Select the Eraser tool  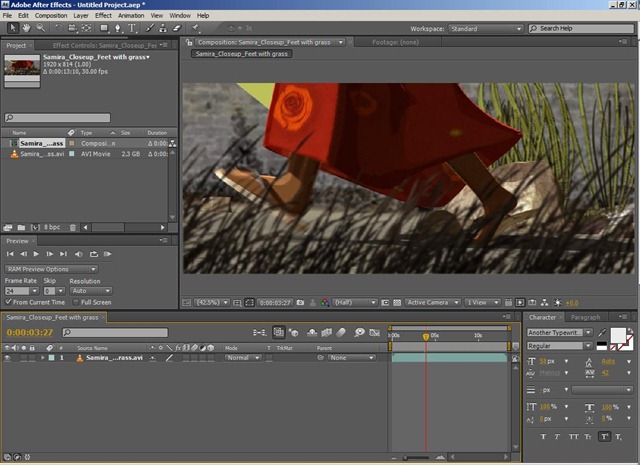tap(177, 28)
